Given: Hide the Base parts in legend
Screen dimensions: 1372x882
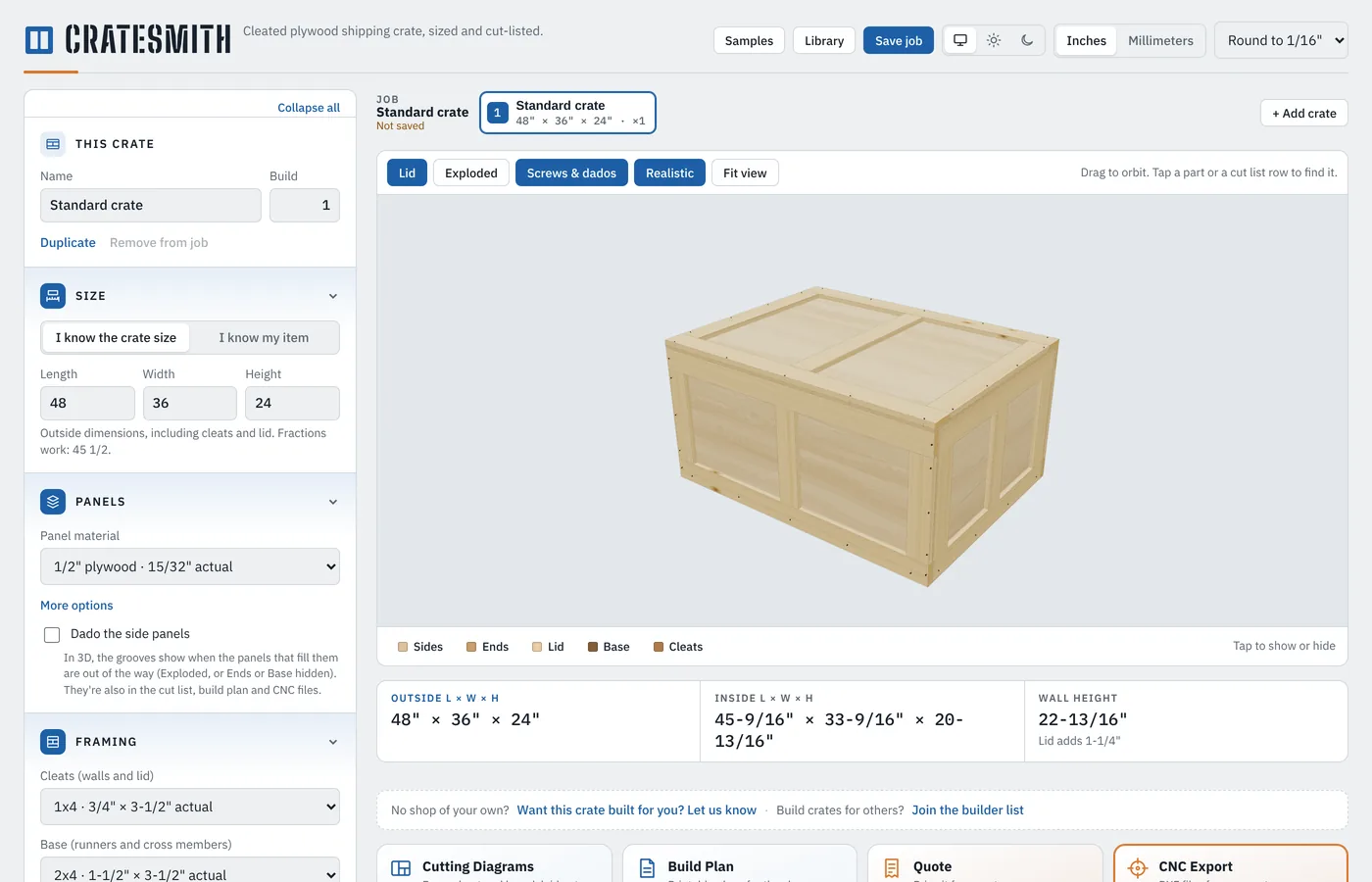Looking at the screenshot, I should tap(609, 647).
